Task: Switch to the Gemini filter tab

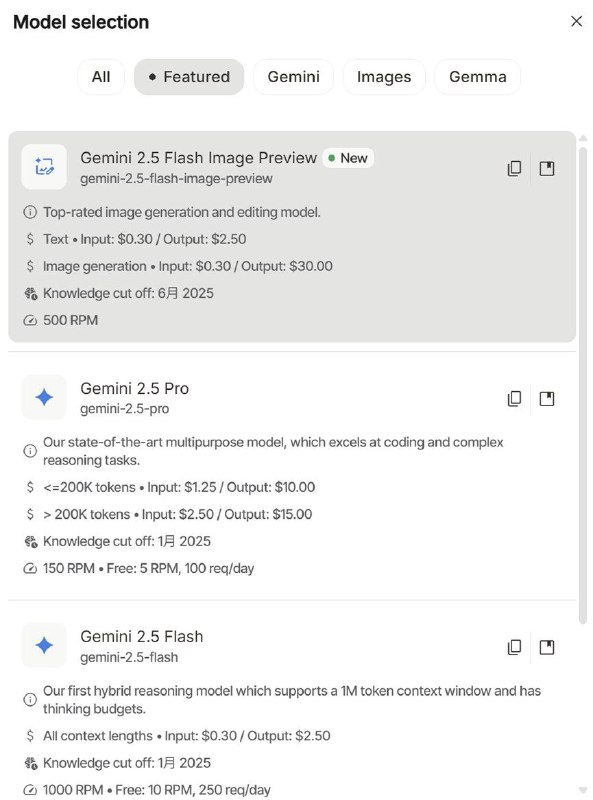Action: coord(293,76)
